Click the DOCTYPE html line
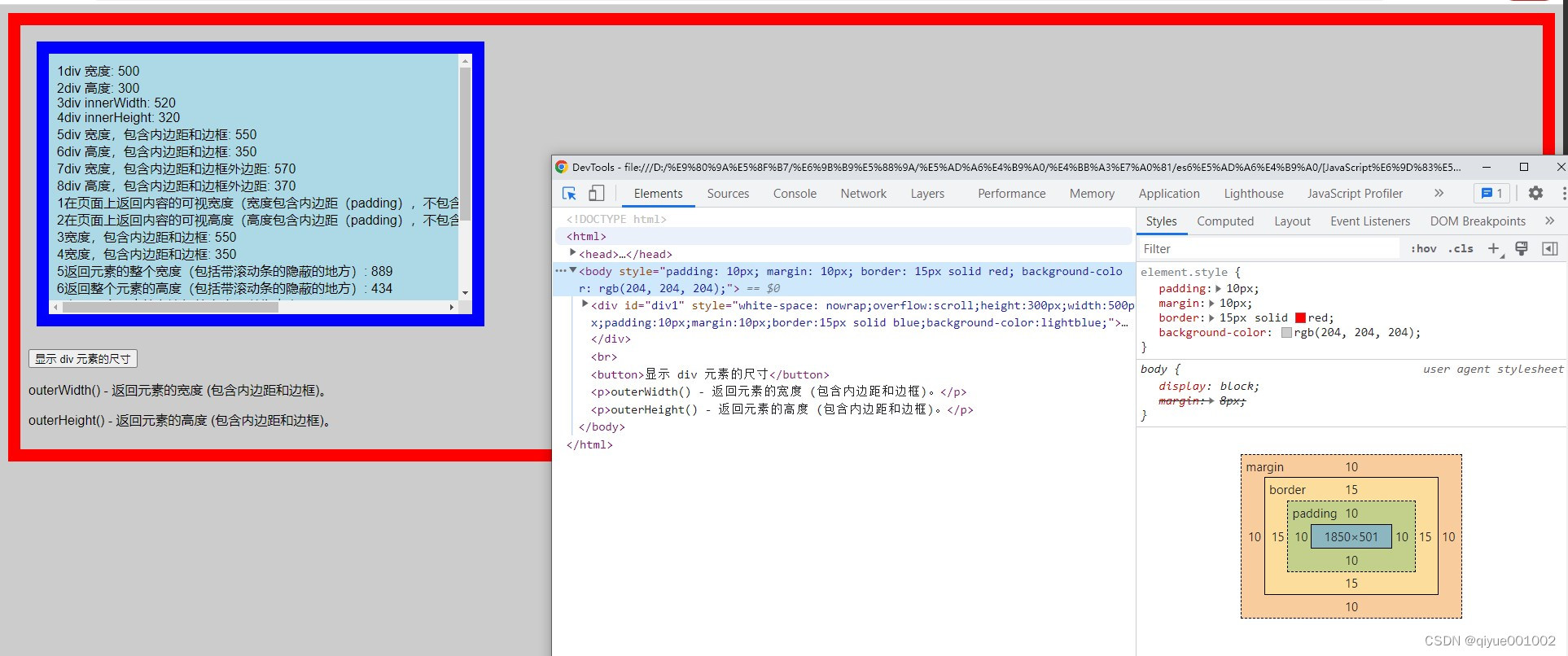Viewport: 1568px width, 656px height. [616, 219]
